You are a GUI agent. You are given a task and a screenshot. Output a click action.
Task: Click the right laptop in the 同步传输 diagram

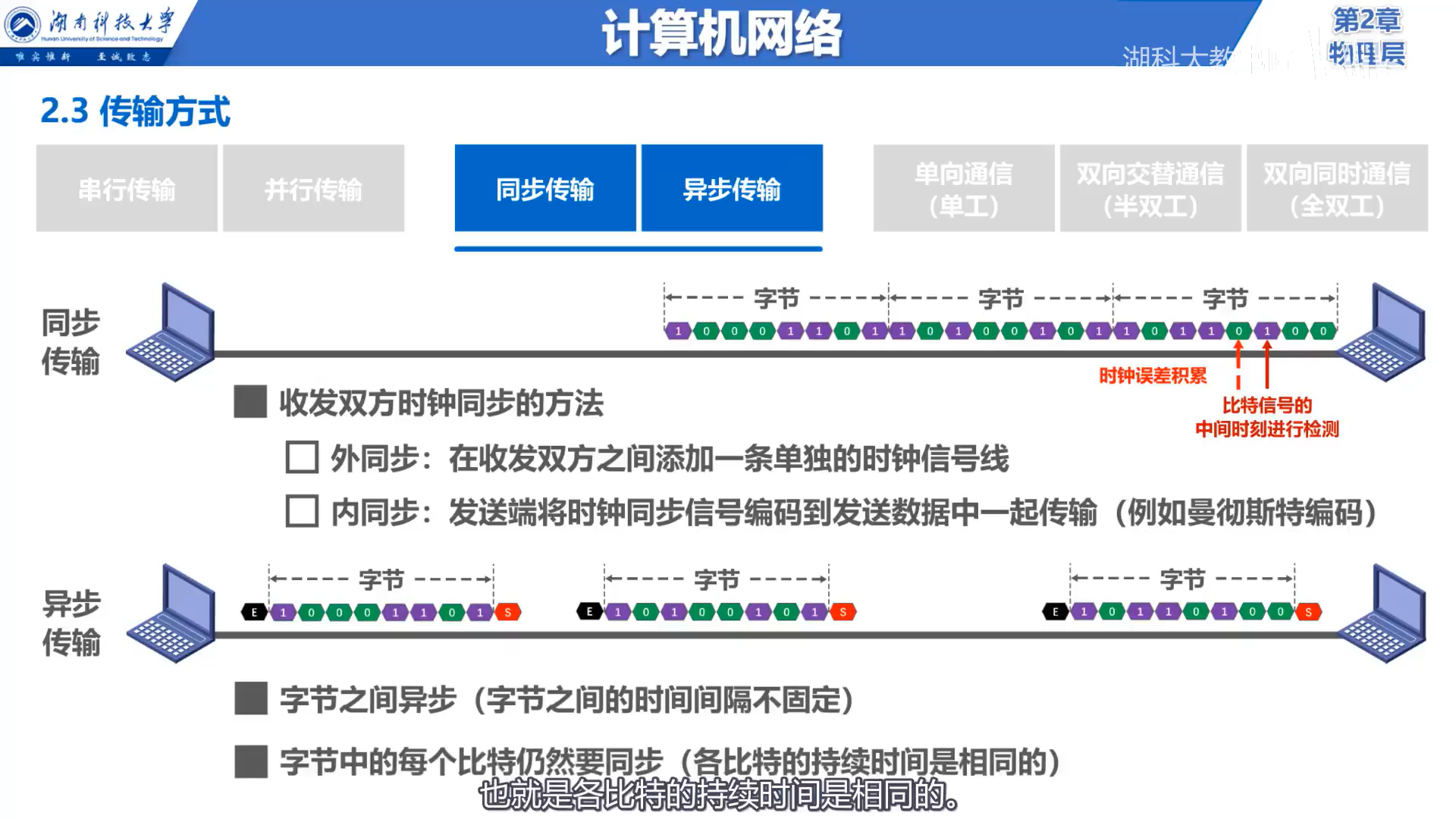point(1382,332)
